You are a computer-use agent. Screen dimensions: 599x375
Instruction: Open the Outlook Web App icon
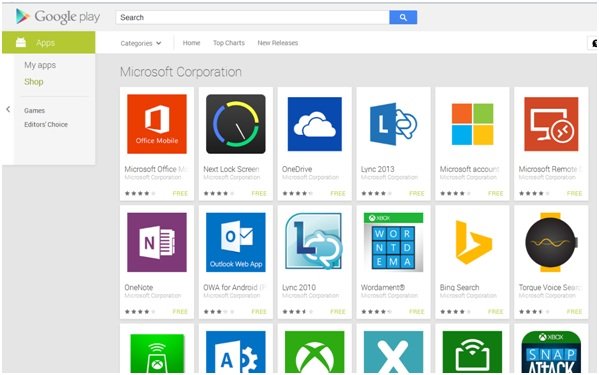236,242
